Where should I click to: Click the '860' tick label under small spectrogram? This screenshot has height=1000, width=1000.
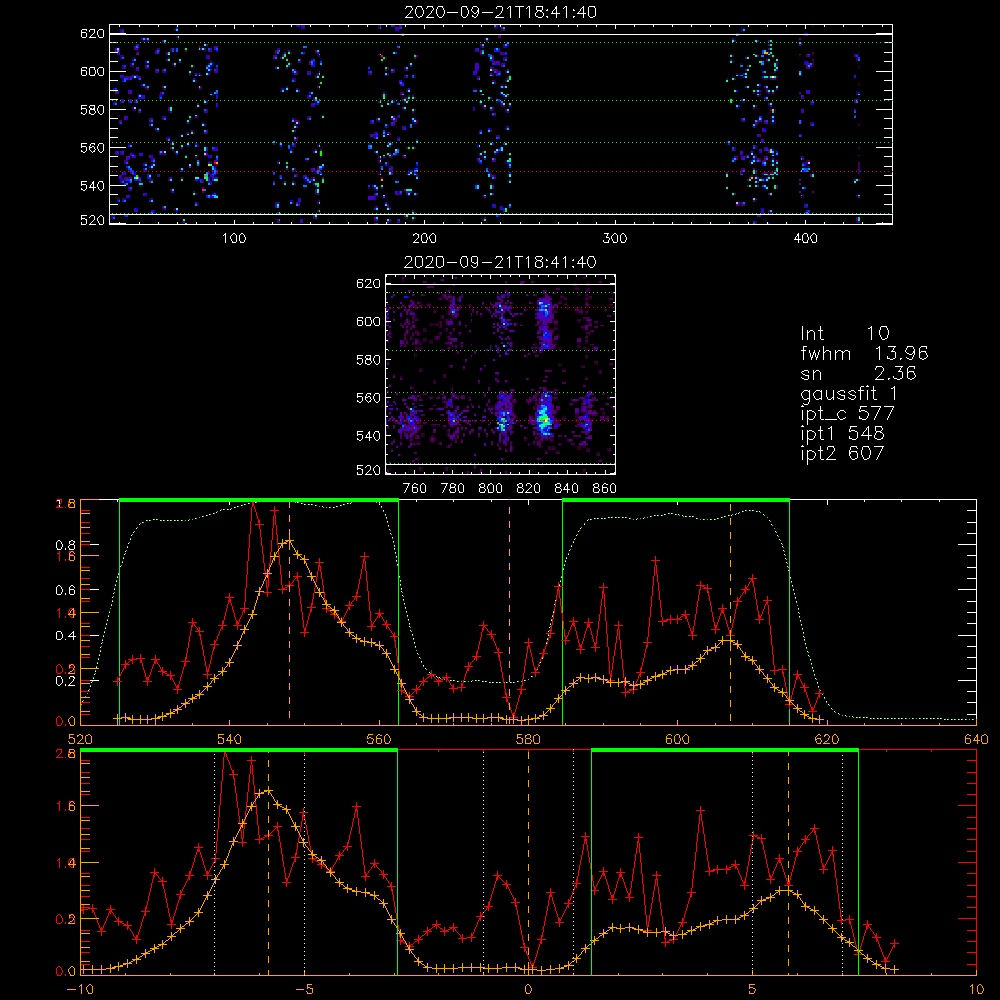(x=605, y=489)
